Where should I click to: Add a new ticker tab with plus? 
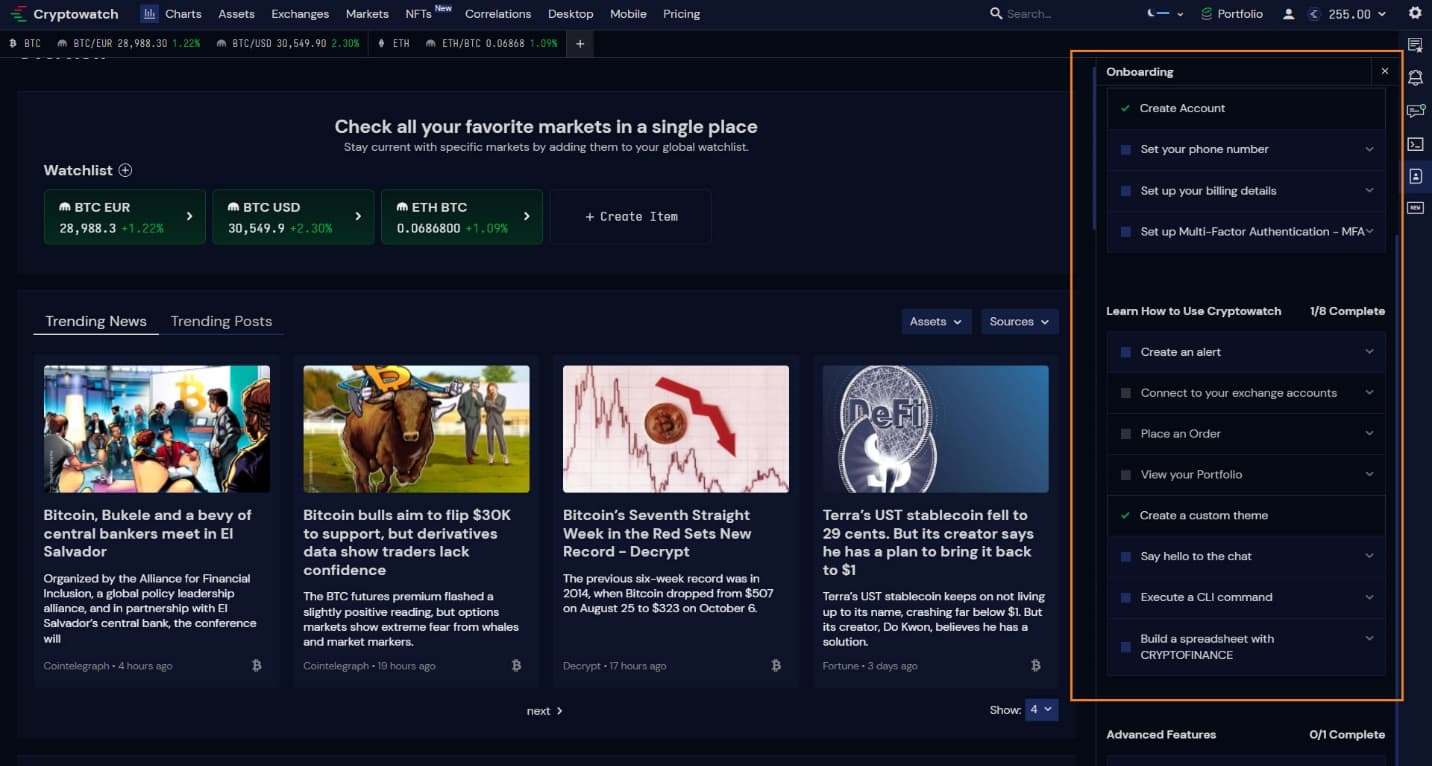[580, 44]
